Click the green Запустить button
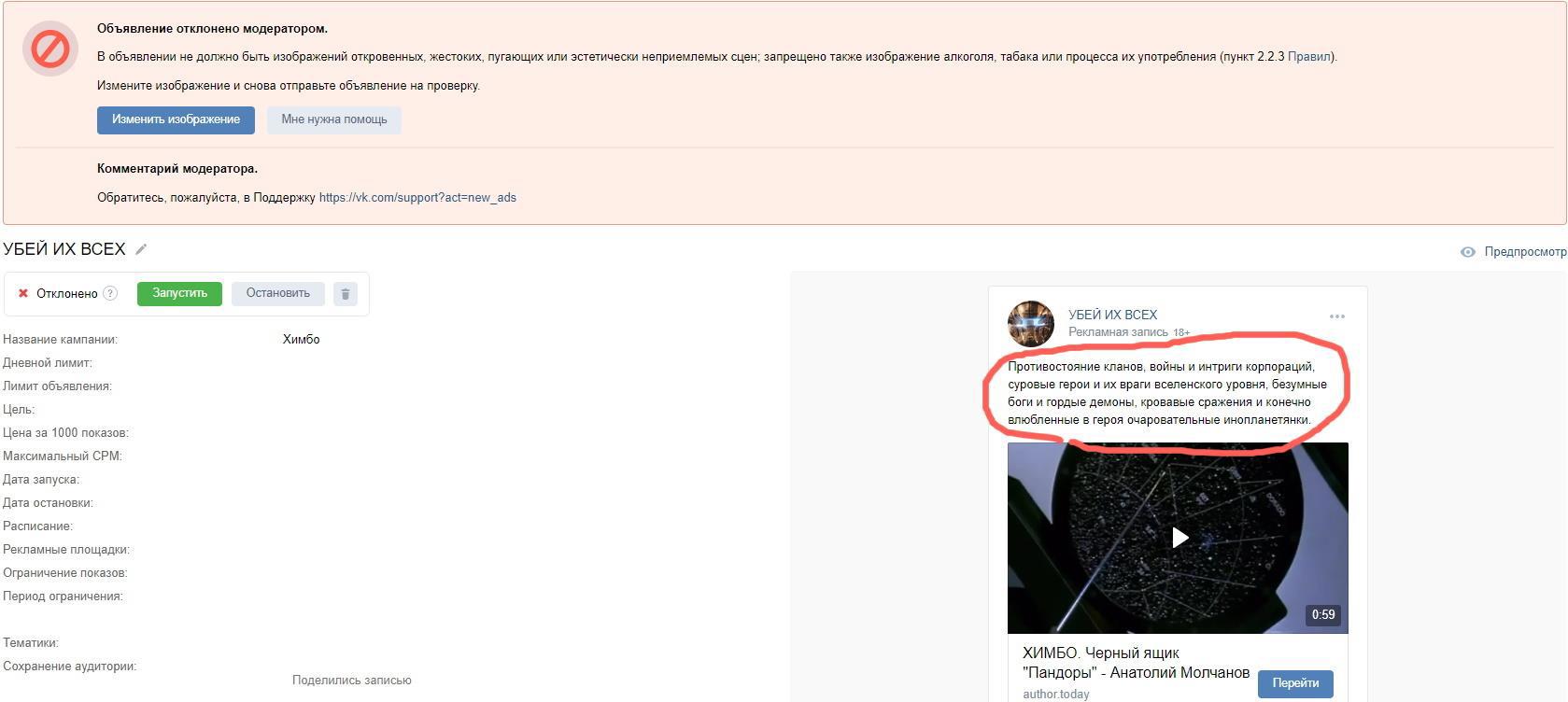 [179, 293]
